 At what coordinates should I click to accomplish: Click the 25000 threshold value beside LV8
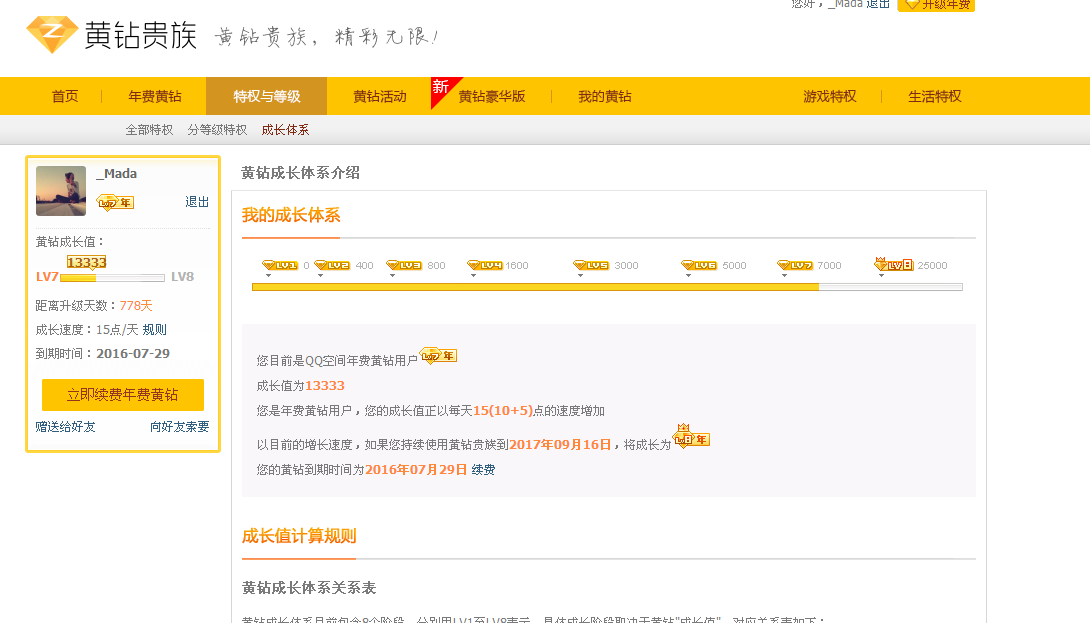[932, 266]
